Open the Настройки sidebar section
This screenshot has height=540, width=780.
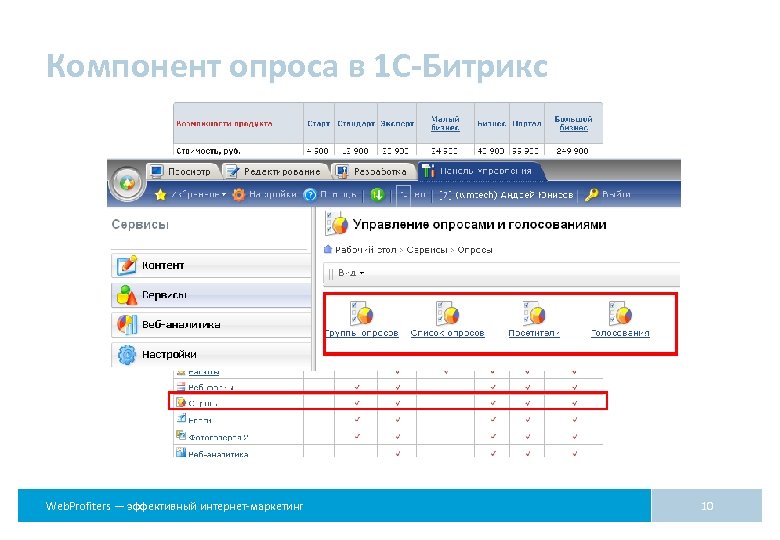pos(211,355)
